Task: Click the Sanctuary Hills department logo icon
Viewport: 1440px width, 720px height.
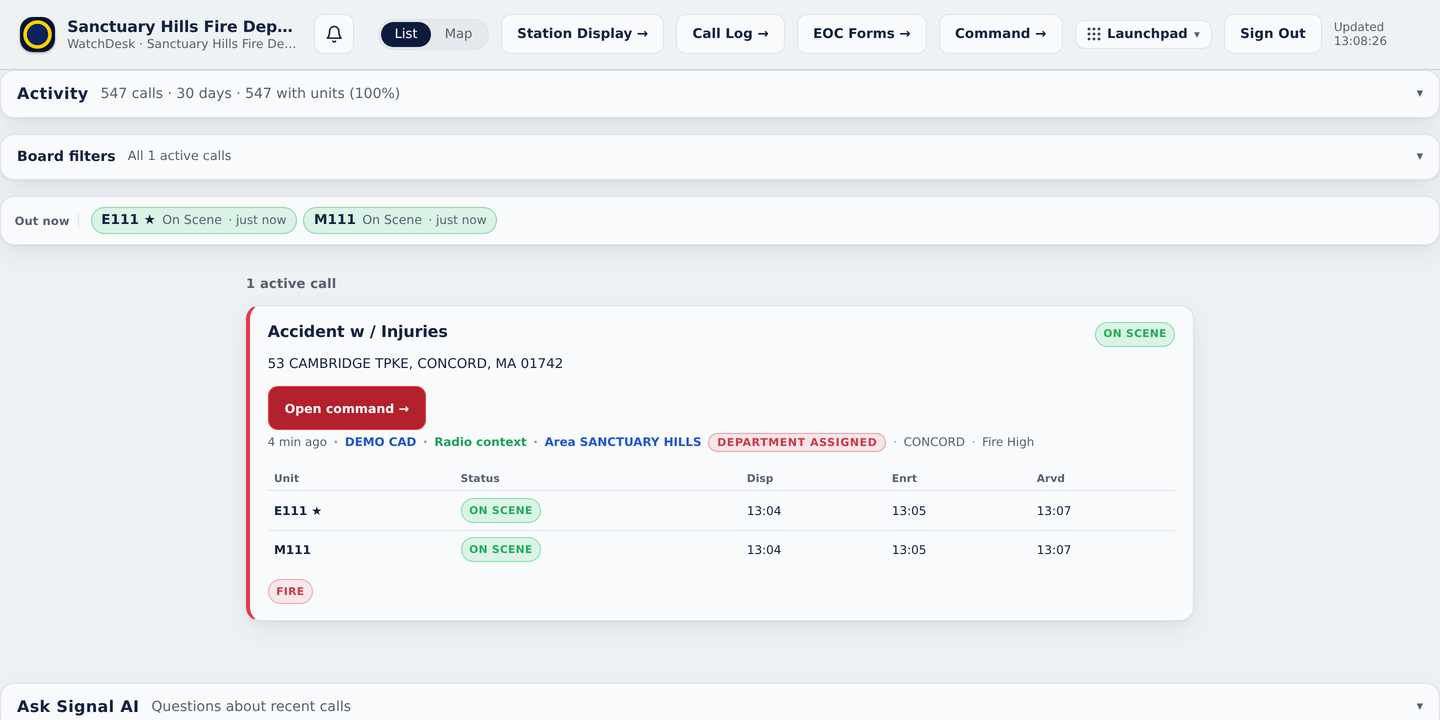Action: [x=38, y=34]
